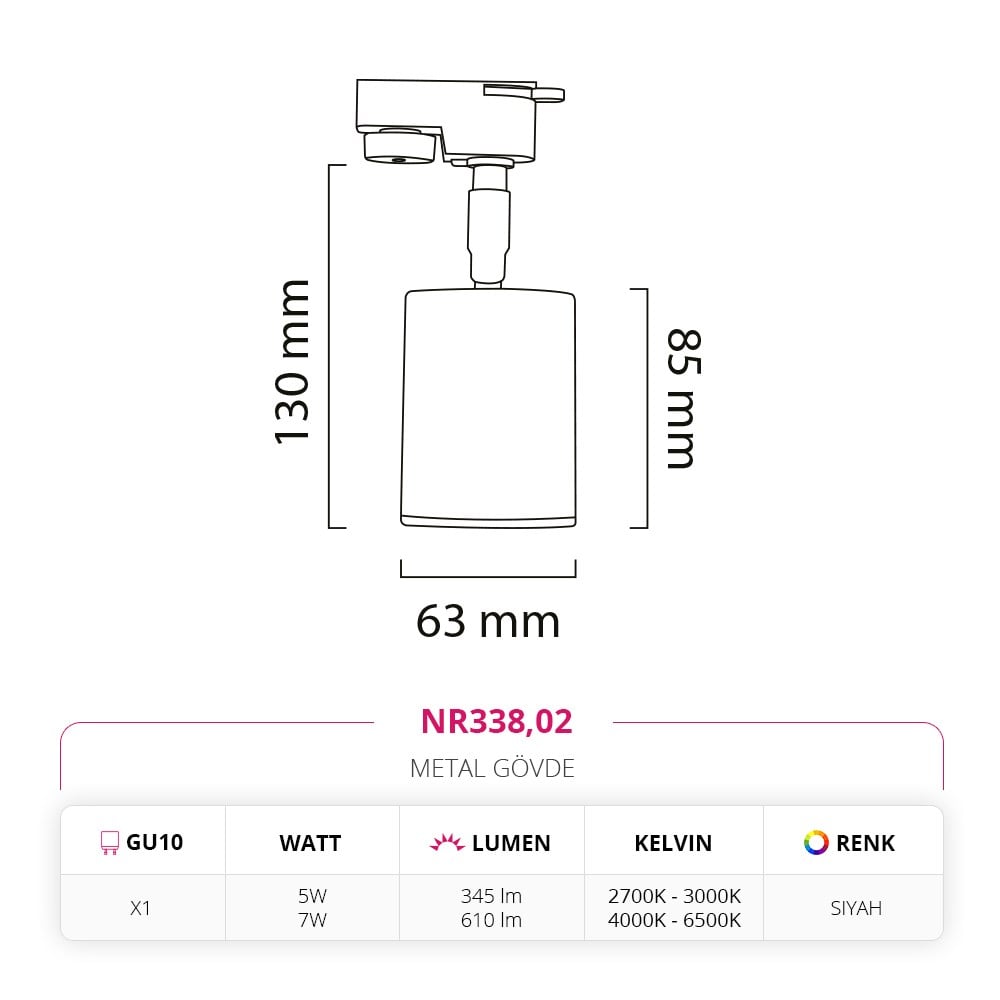Click the round knob under track adapter
1000x1000 pixels.
[x=400, y=147]
